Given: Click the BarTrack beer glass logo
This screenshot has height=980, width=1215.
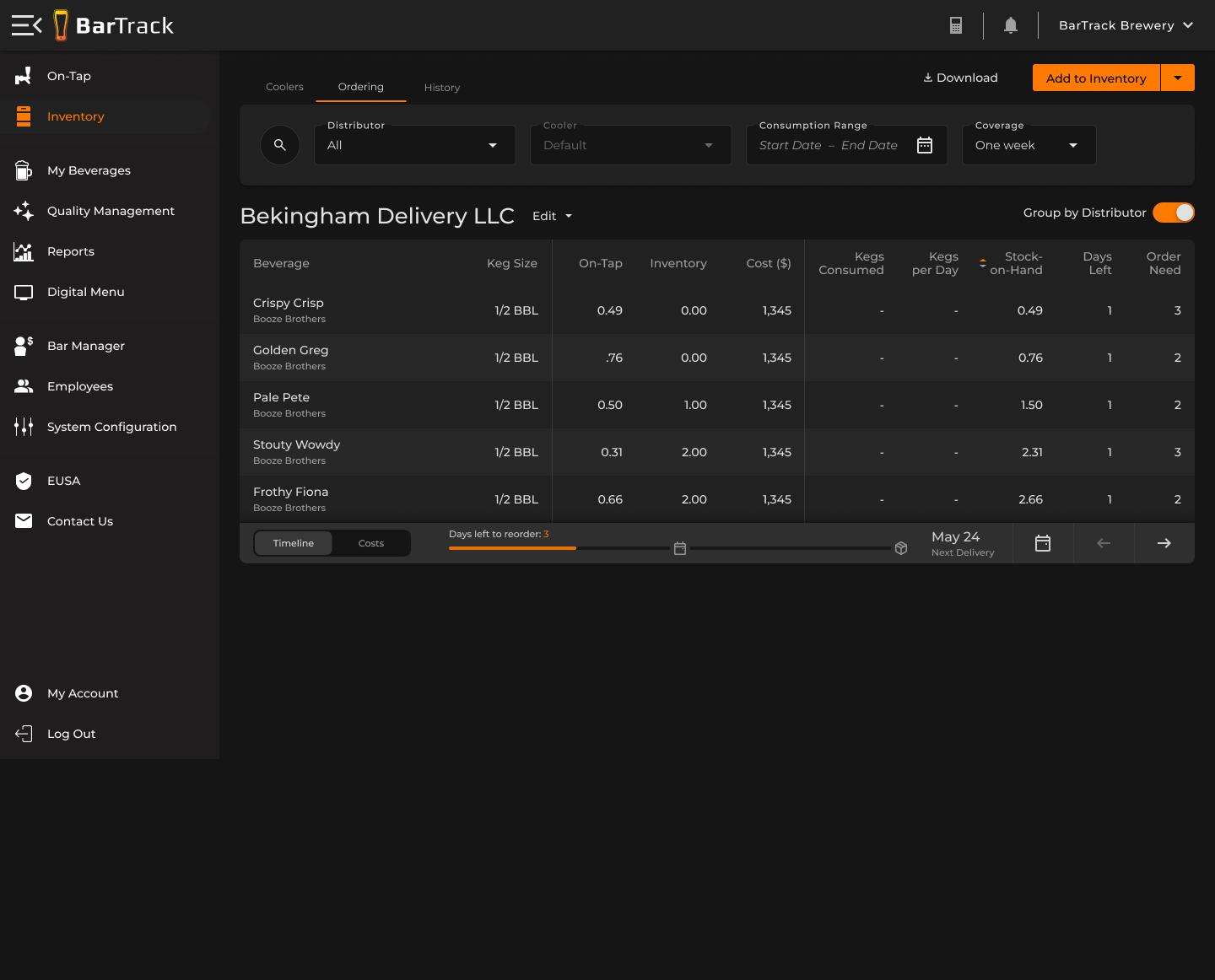Looking at the screenshot, I should click(x=61, y=25).
